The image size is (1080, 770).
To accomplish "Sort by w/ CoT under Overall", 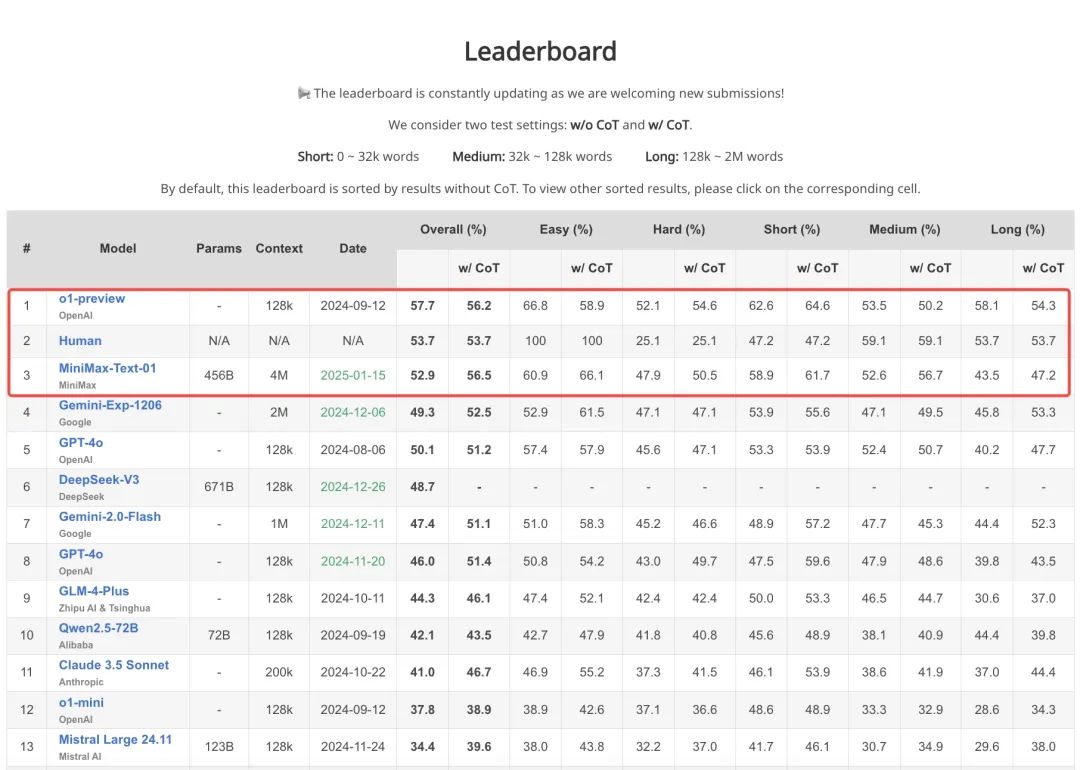I will (479, 268).
